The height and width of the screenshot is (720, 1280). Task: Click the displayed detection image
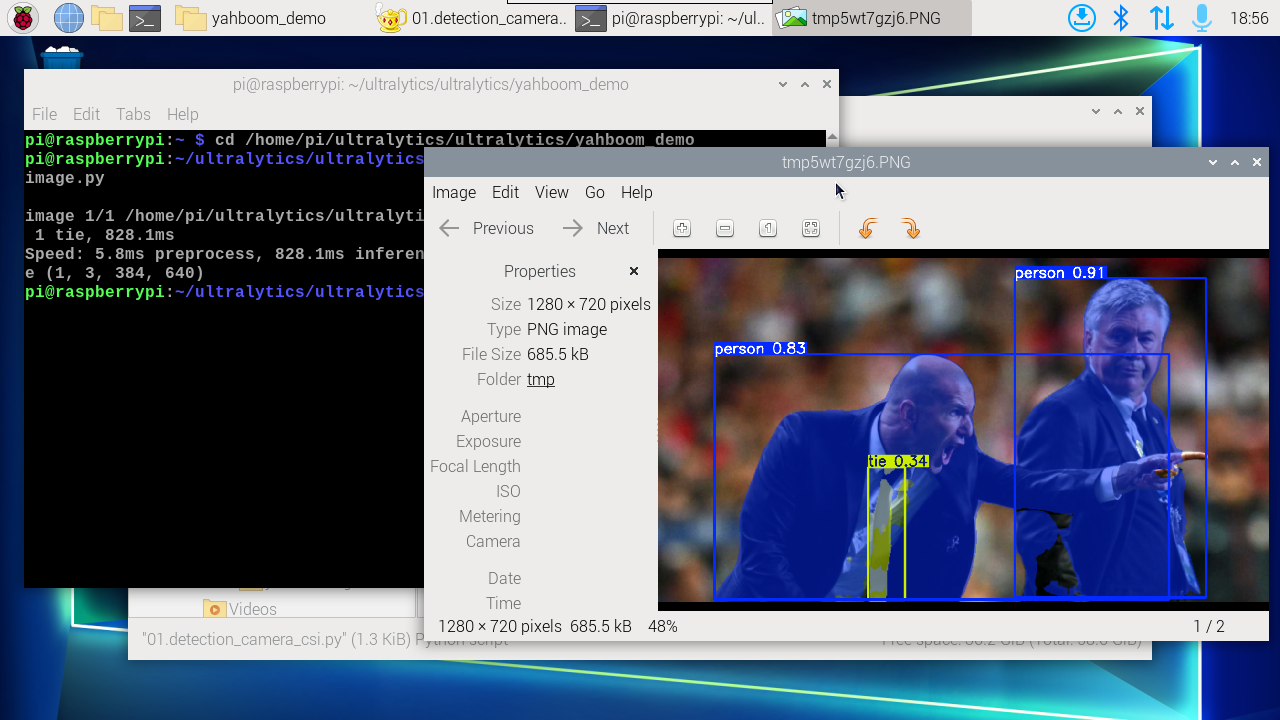pos(963,430)
